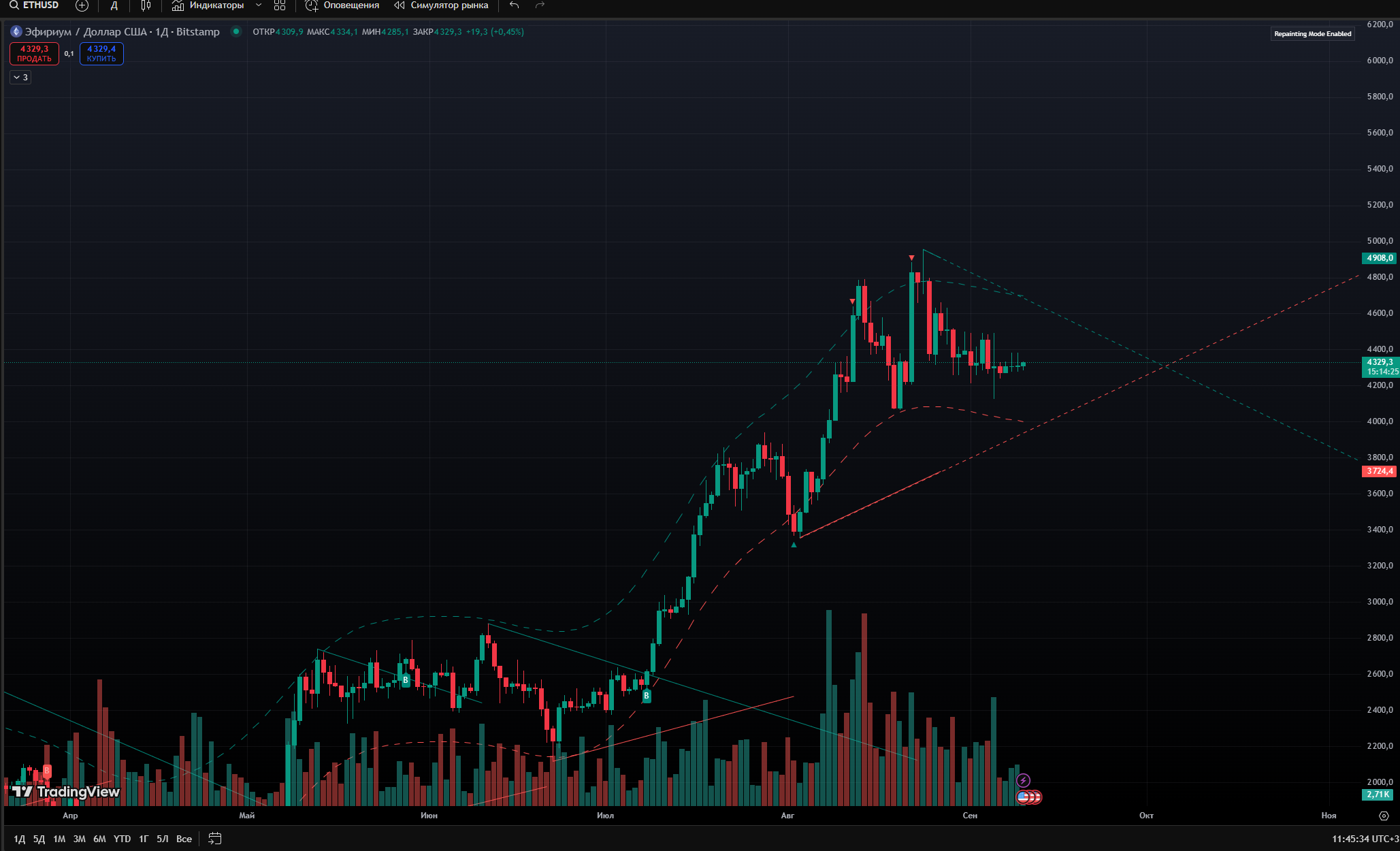Start the Симулятор рынка replay
The height and width of the screenshot is (851, 1400).
click(x=441, y=5)
